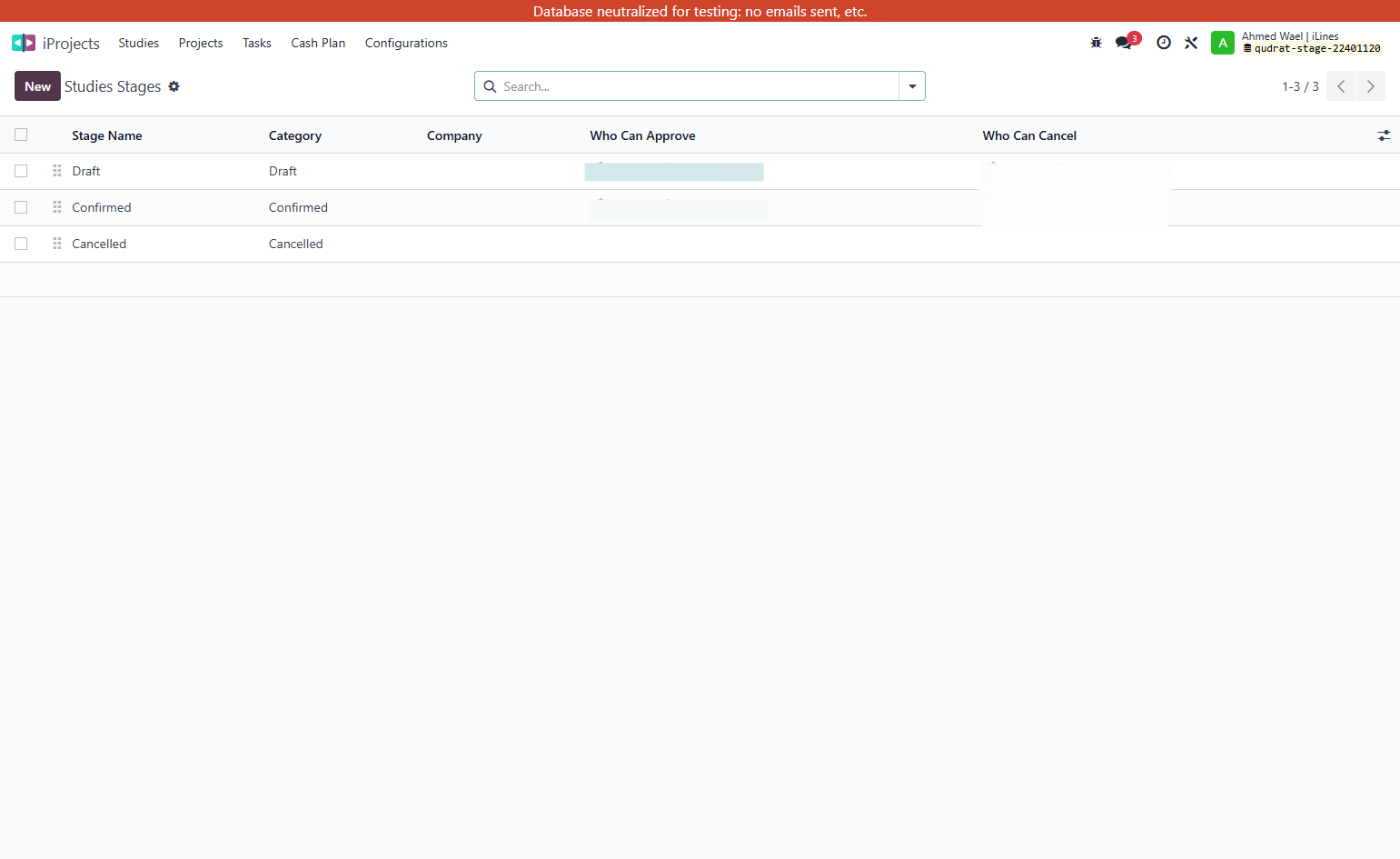The width and height of the screenshot is (1400, 859).
Task: Click the Cancelled category cell
Action: tap(296, 244)
